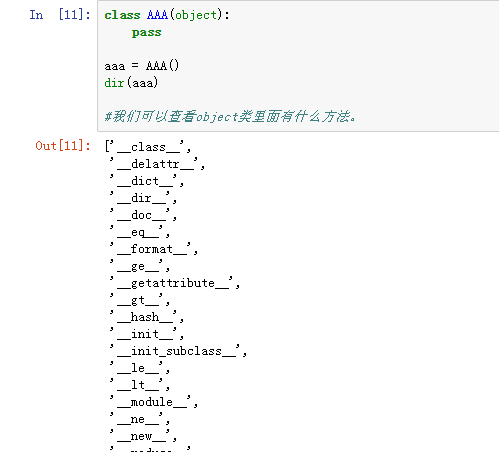Screen dimensions: 499x452
Task: Click '__class__' in output list
Action: coord(149,147)
